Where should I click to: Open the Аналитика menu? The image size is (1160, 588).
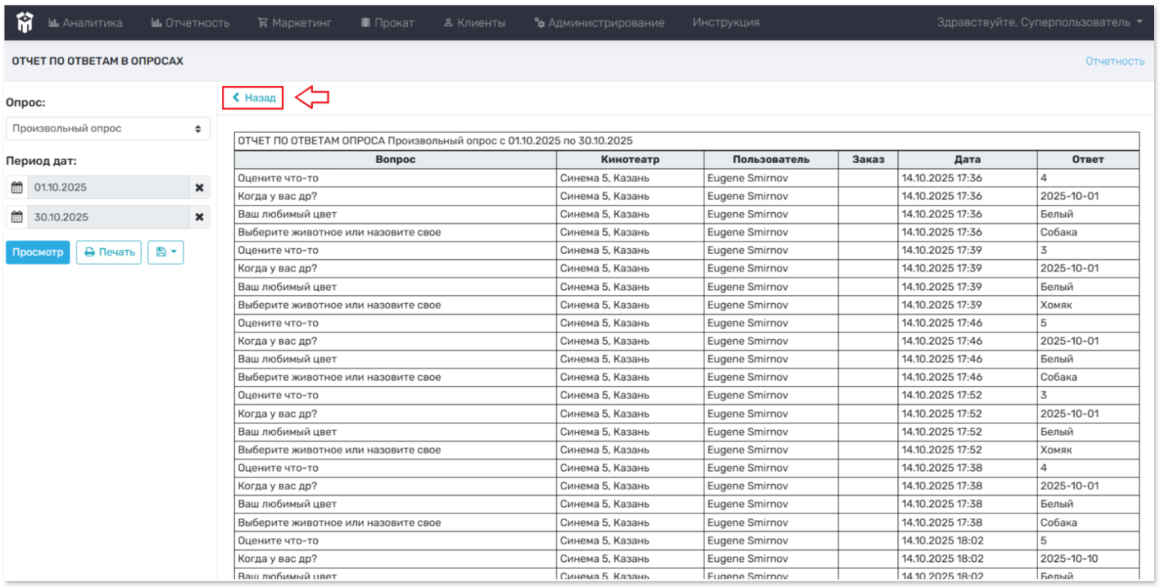86,22
